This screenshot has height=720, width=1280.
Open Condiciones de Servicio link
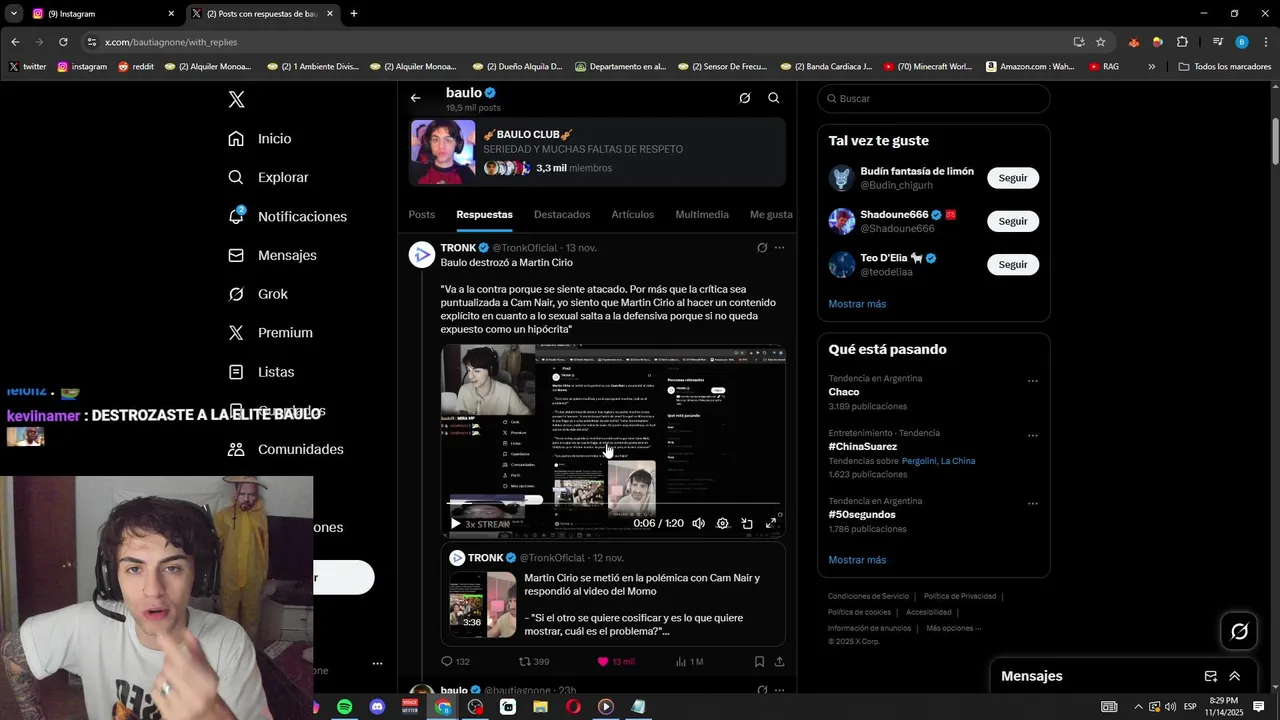(x=868, y=597)
